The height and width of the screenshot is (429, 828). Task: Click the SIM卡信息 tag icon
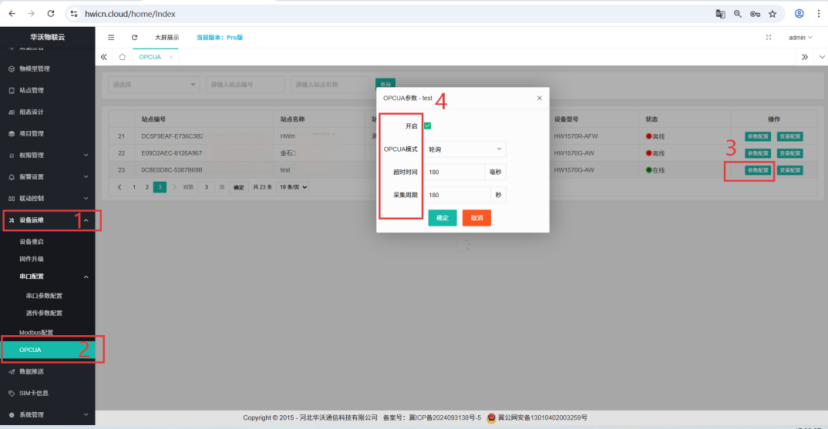pyautogui.click(x=12, y=394)
